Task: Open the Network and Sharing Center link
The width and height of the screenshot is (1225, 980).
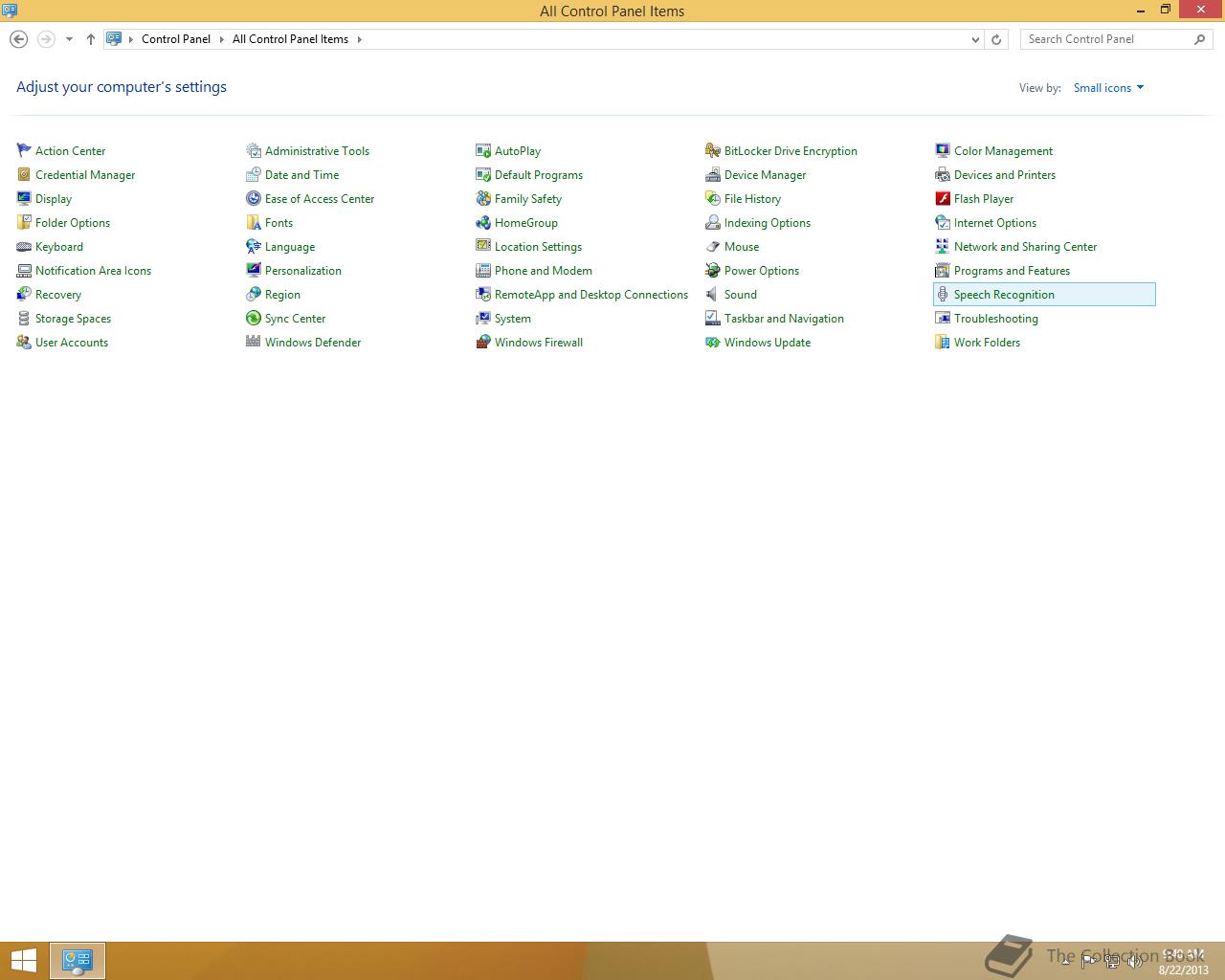Action: (x=1025, y=247)
